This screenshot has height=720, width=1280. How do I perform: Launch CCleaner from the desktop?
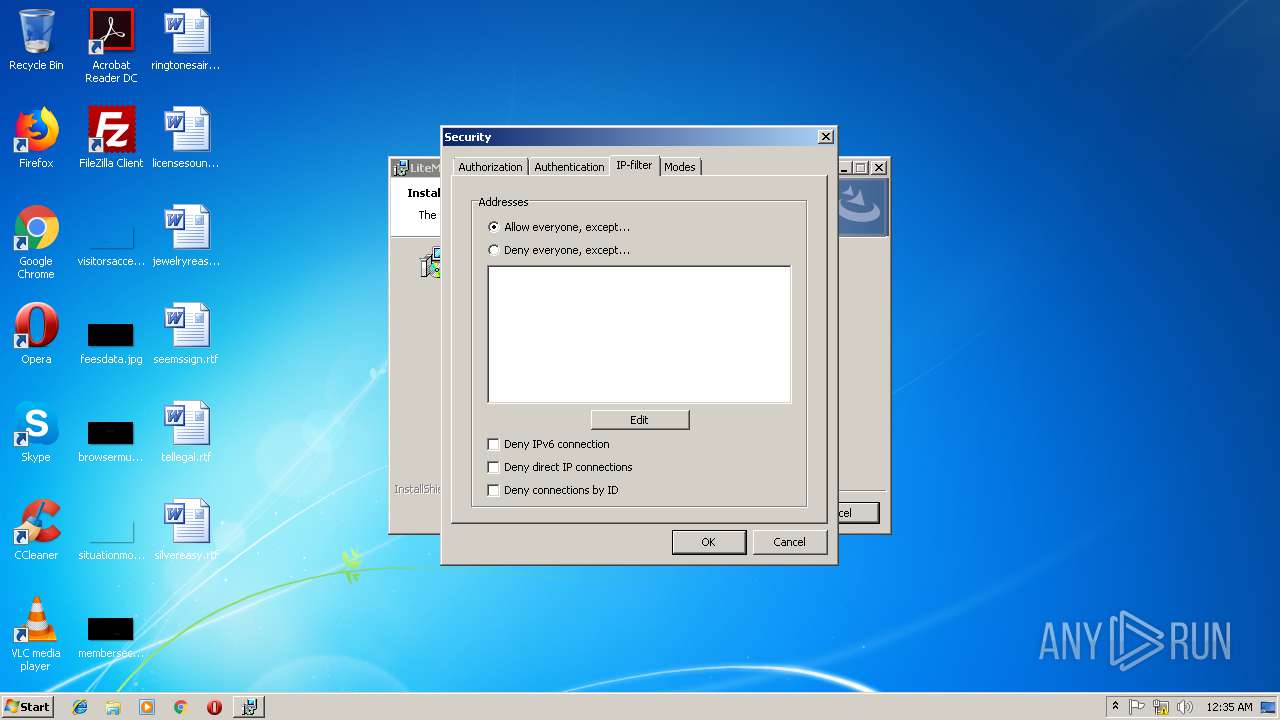[36, 530]
